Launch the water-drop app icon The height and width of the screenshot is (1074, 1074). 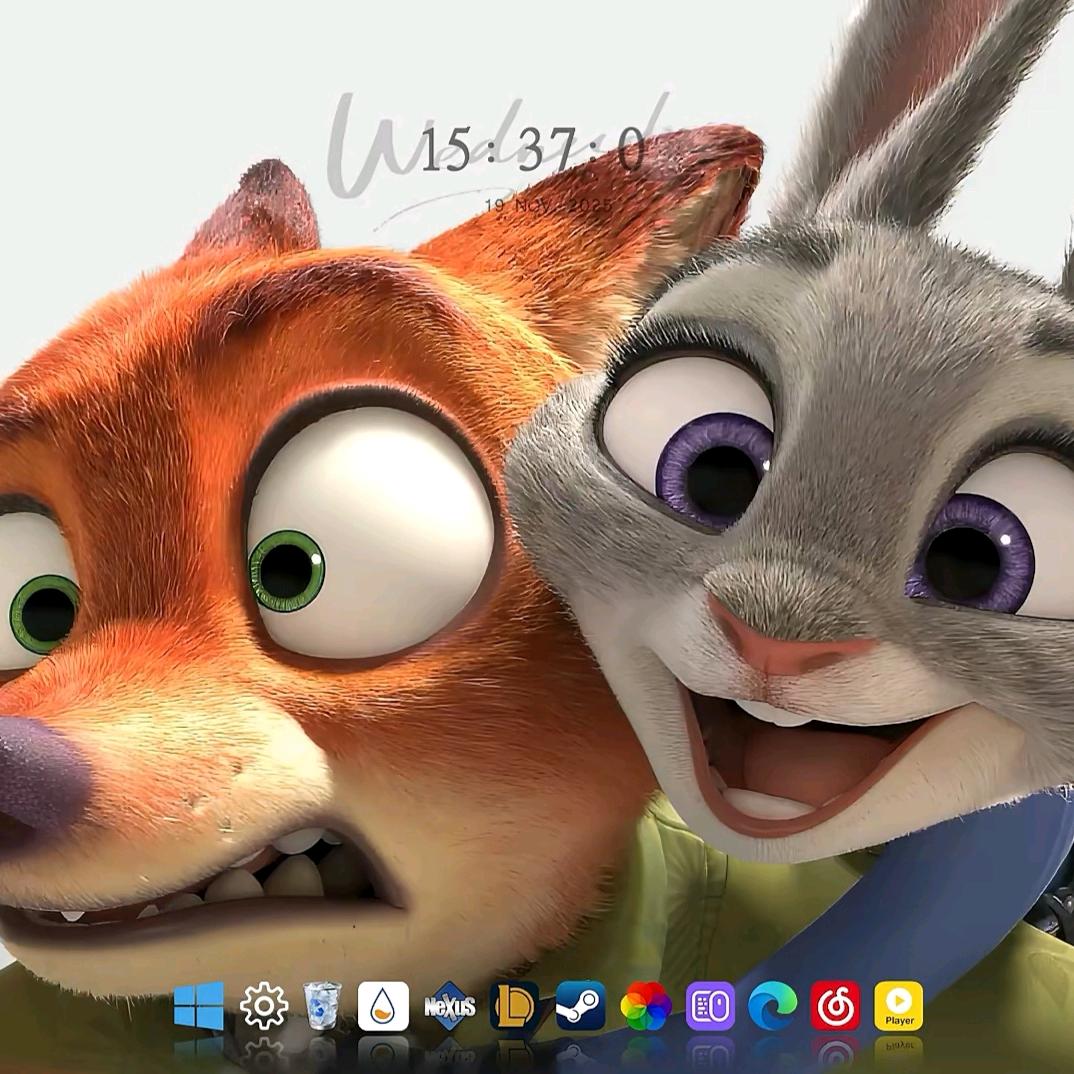(384, 1006)
